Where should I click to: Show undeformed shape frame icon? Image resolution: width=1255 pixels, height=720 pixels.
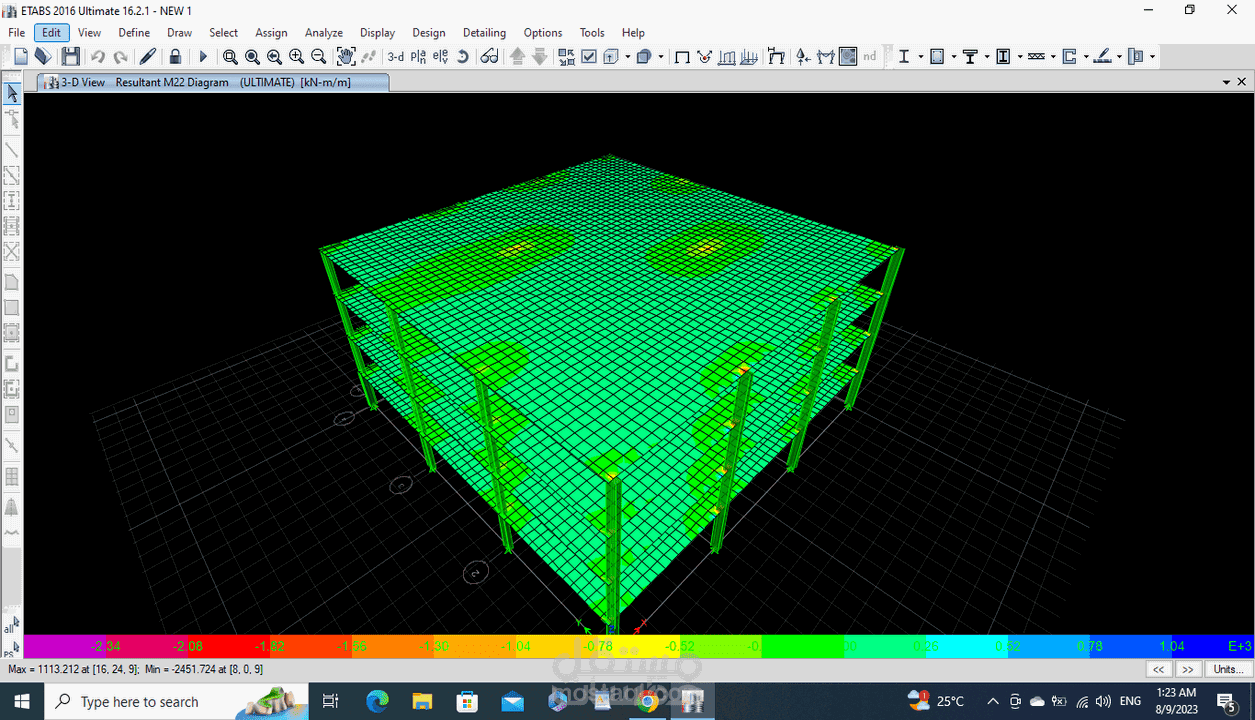682,57
